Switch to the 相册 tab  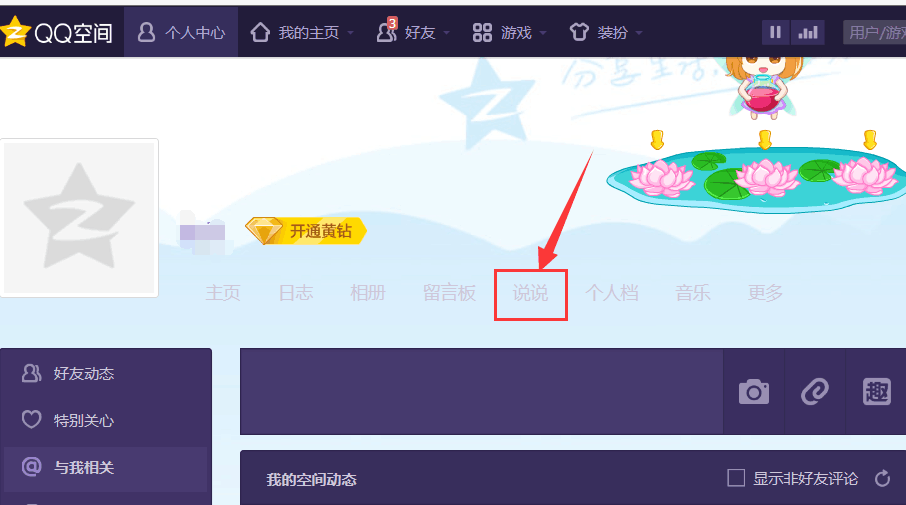coord(367,293)
